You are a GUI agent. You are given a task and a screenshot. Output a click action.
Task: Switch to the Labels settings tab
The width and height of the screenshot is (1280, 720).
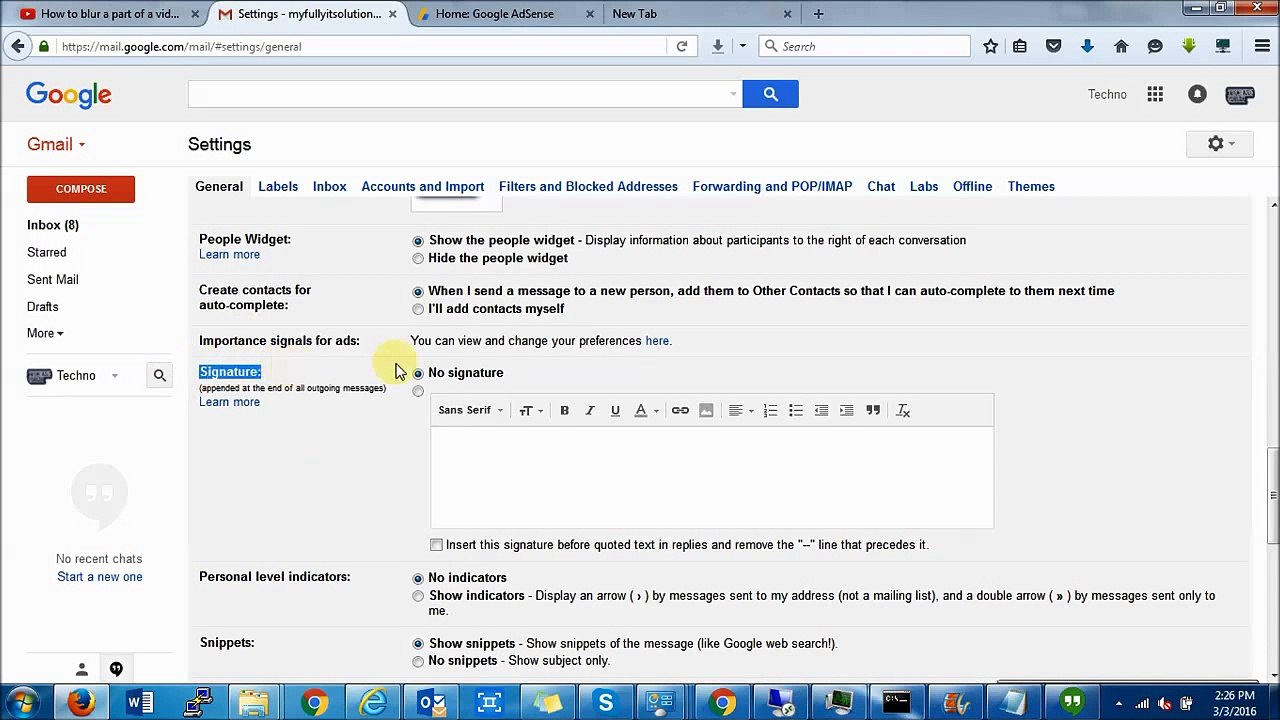coord(278,186)
